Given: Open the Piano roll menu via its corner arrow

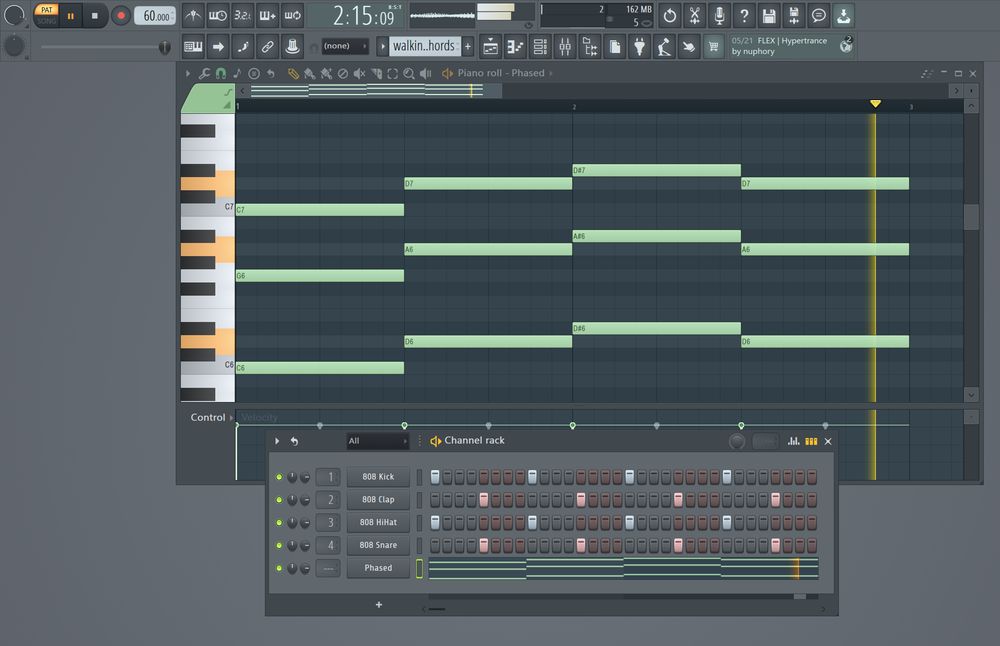Looking at the screenshot, I should tap(188, 72).
